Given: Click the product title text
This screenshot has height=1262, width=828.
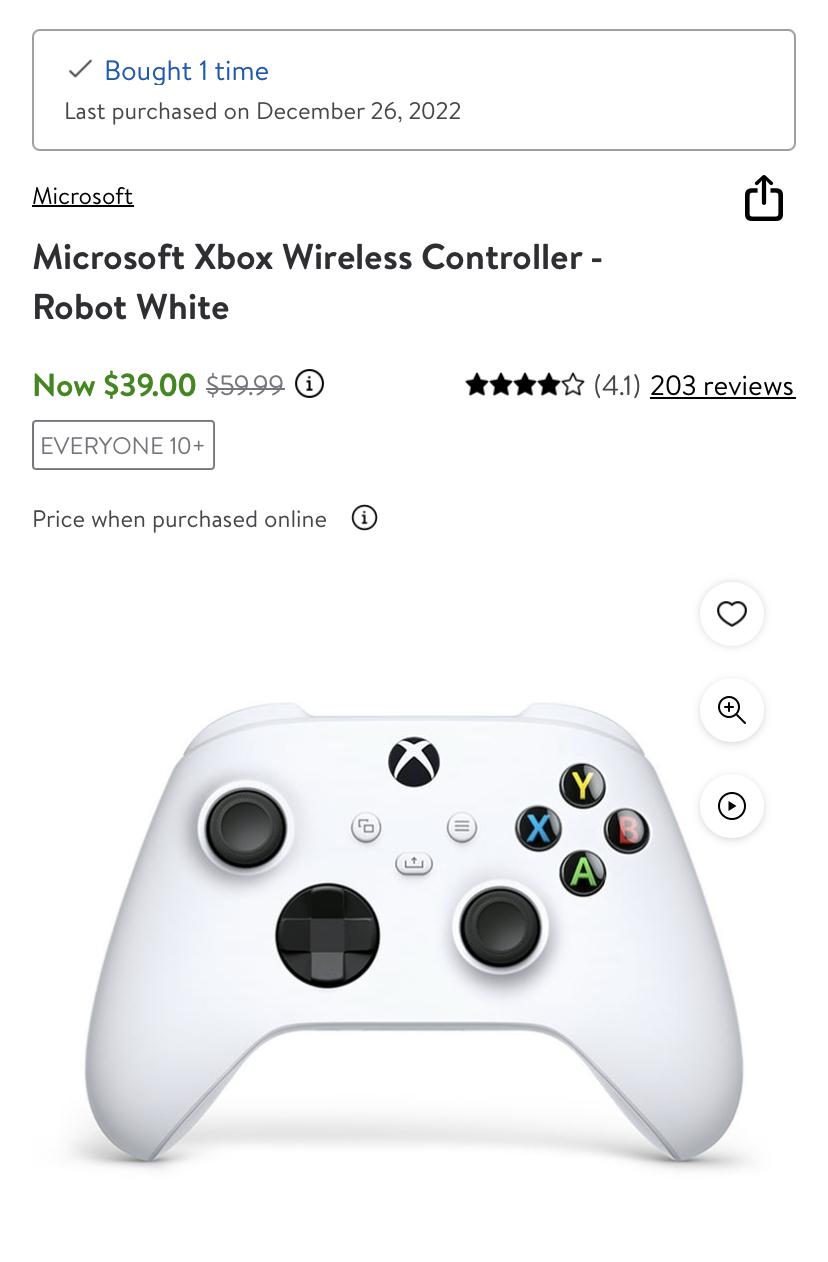Looking at the screenshot, I should pos(317,282).
